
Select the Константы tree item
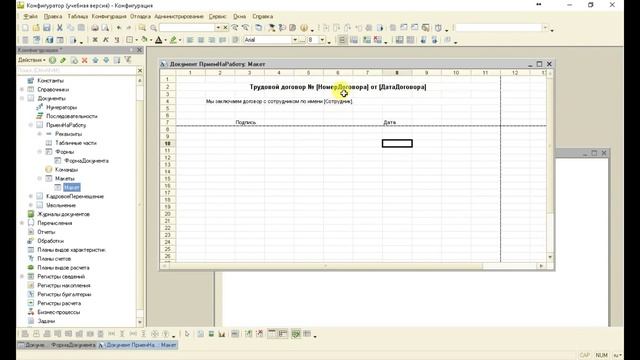[50, 81]
